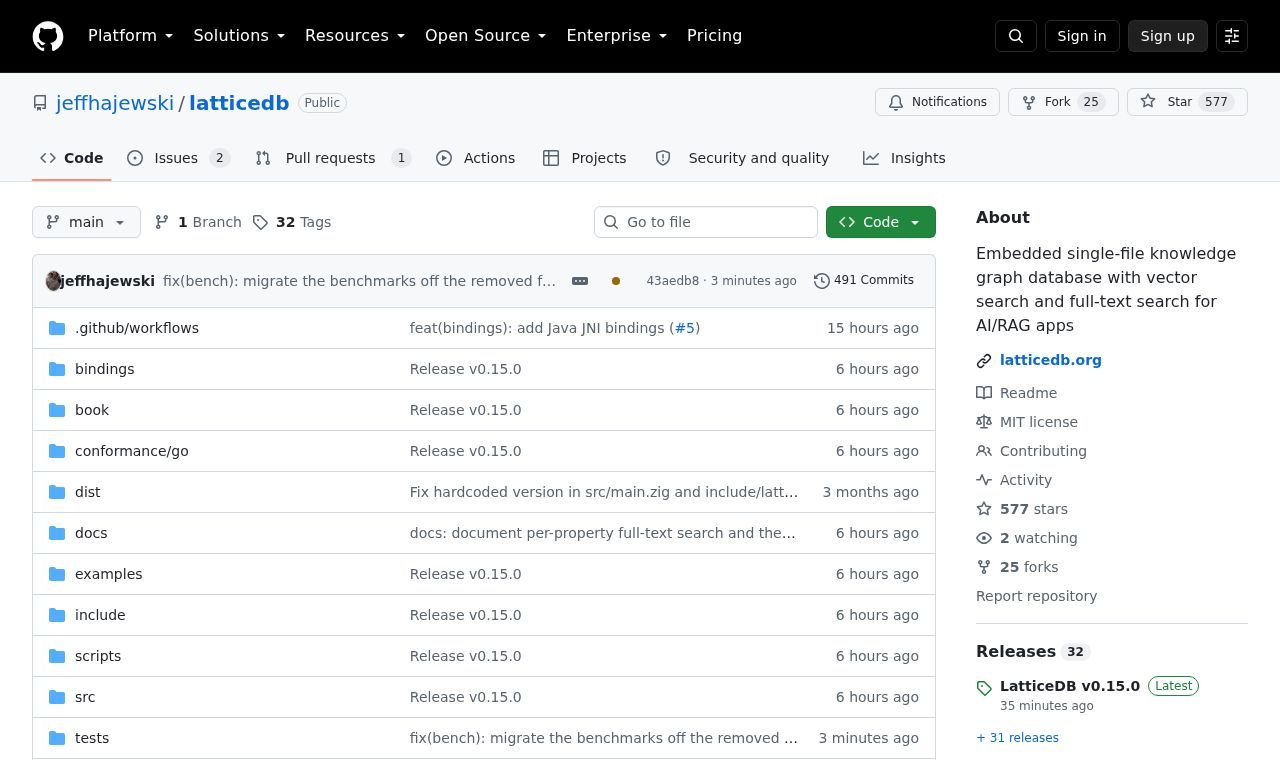Click jeffhajewski's avatar in commit bar

coord(54,281)
